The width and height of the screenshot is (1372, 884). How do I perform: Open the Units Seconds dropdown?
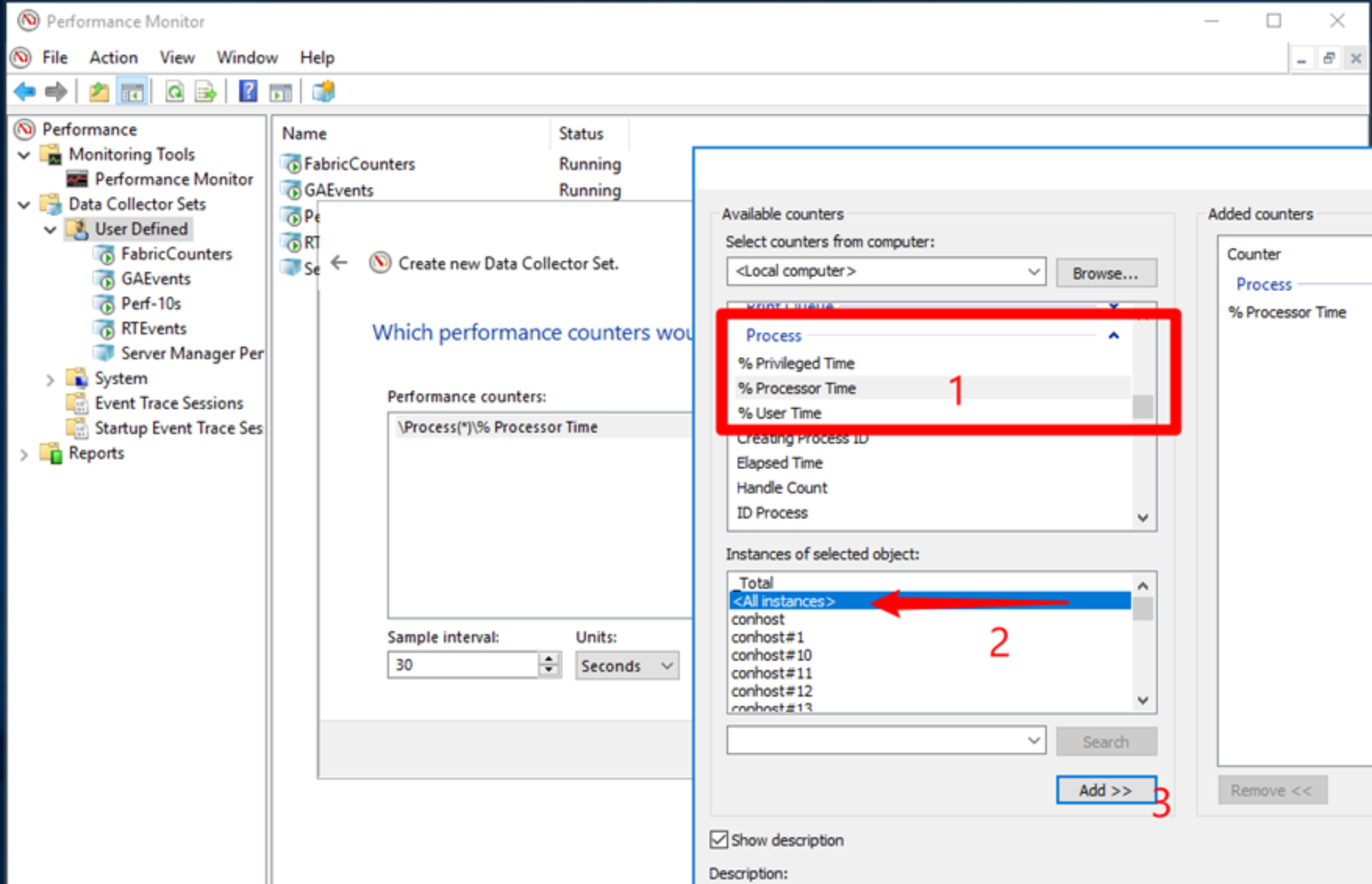(x=627, y=666)
